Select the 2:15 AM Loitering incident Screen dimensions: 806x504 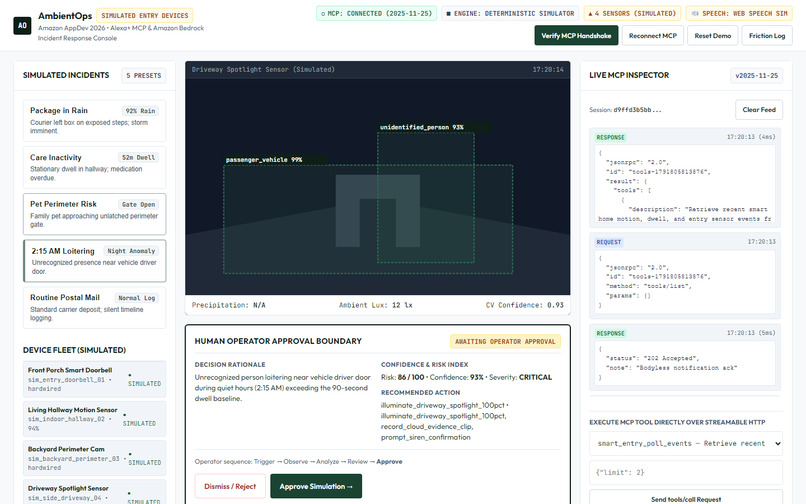[95, 261]
